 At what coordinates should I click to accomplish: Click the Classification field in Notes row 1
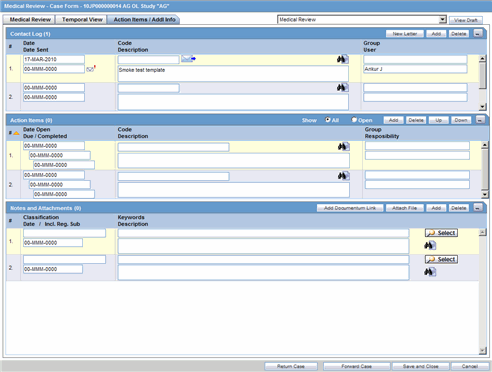tap(64, 233)
